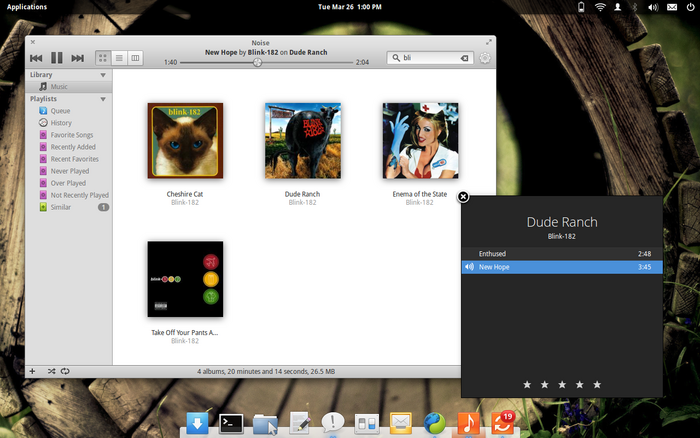Switch to album grid view

103,58
